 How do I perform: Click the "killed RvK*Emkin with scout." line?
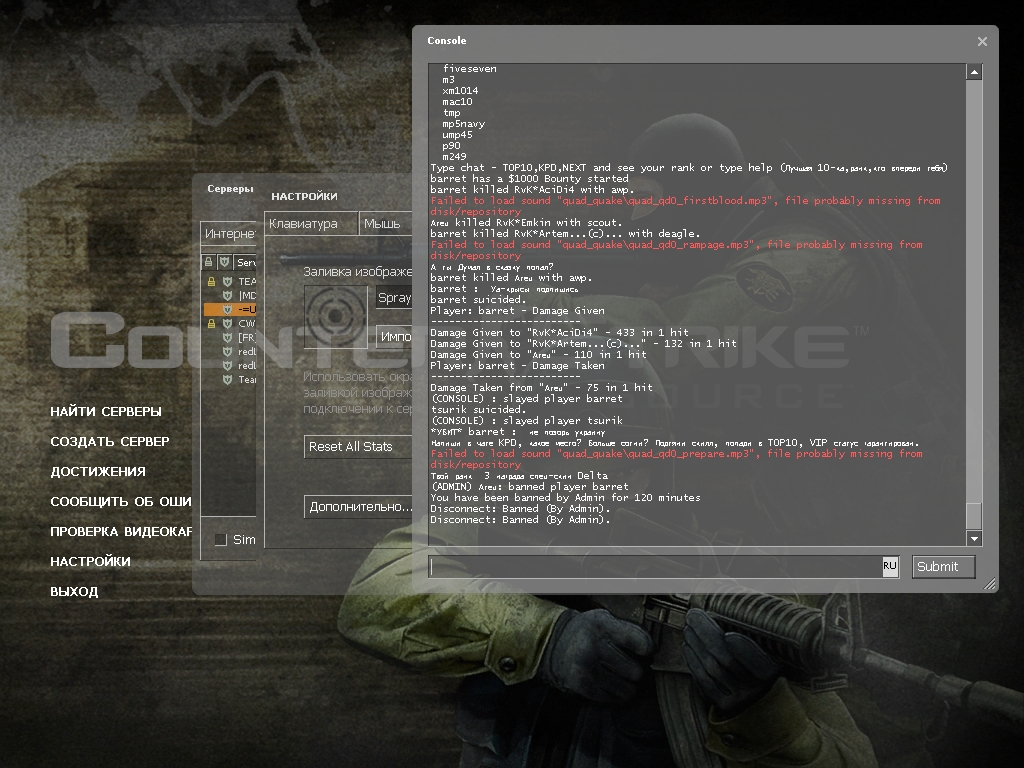[x=525, y=223]
